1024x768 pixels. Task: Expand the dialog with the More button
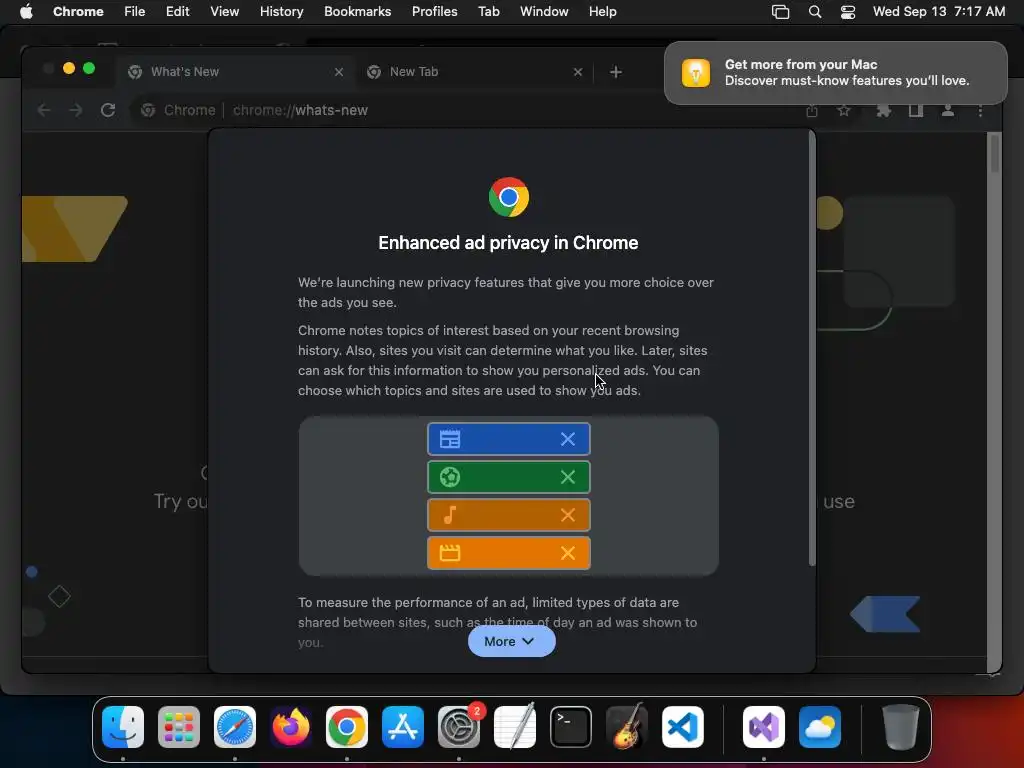click(511, 641)
